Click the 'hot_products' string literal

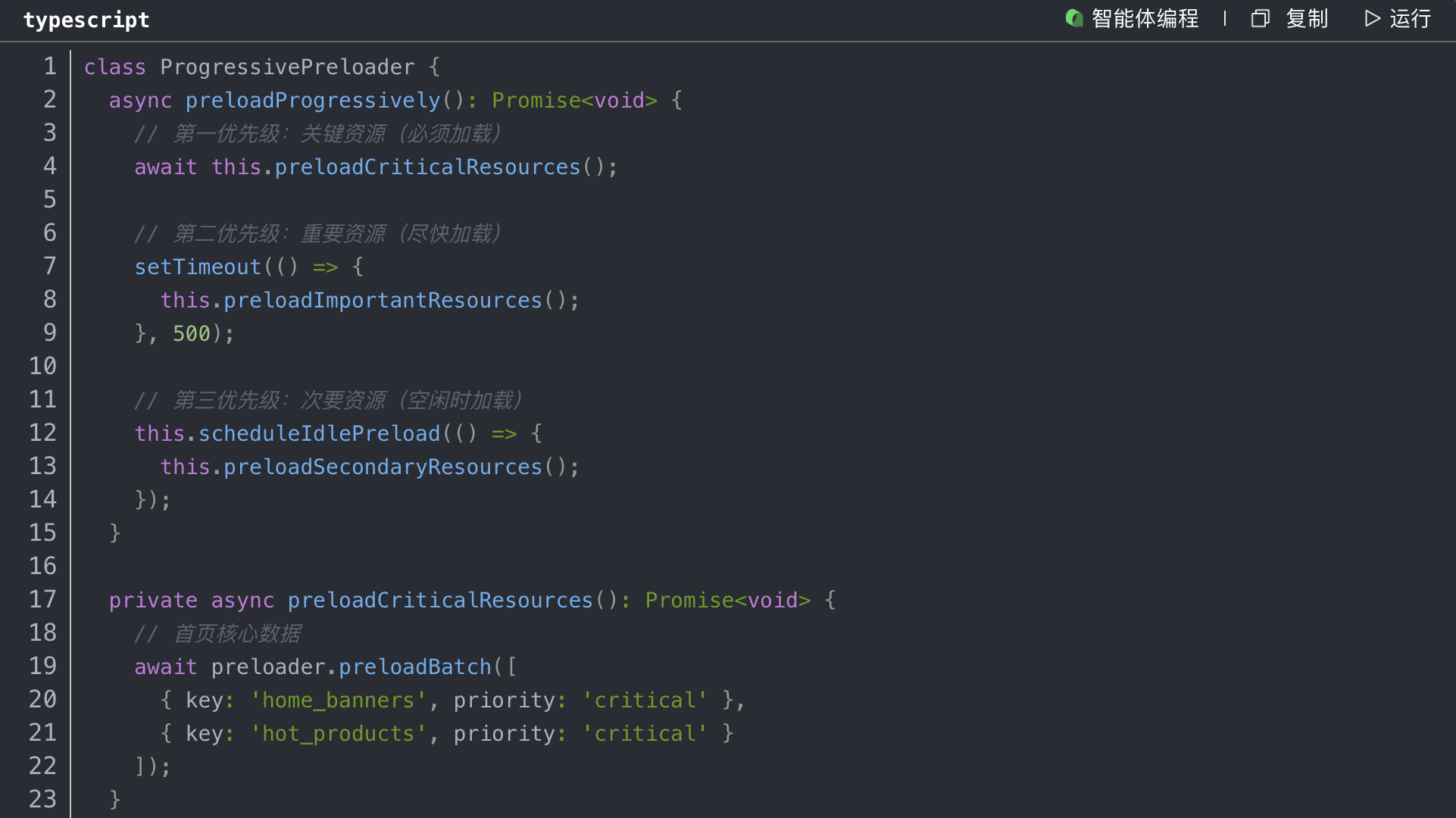338,733
